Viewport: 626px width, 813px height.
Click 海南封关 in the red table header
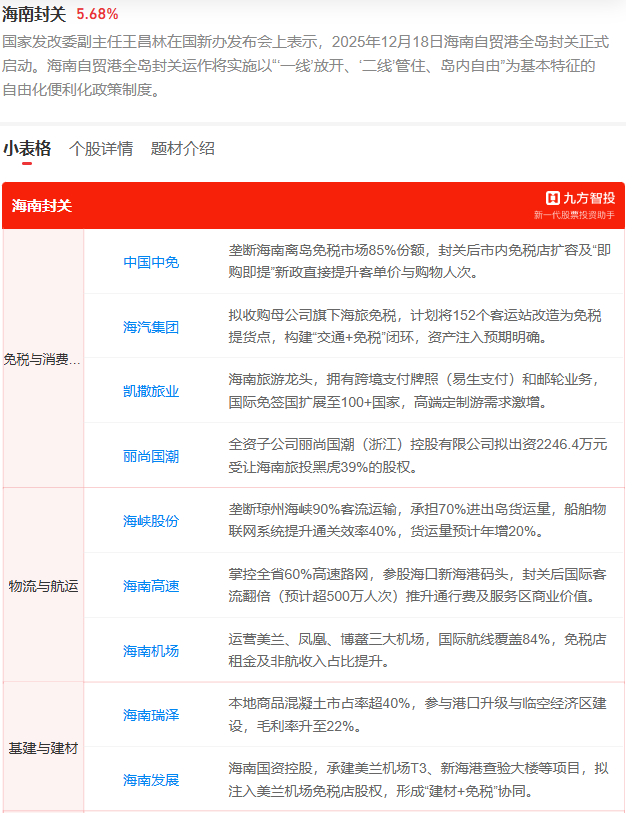pos(42,206)
